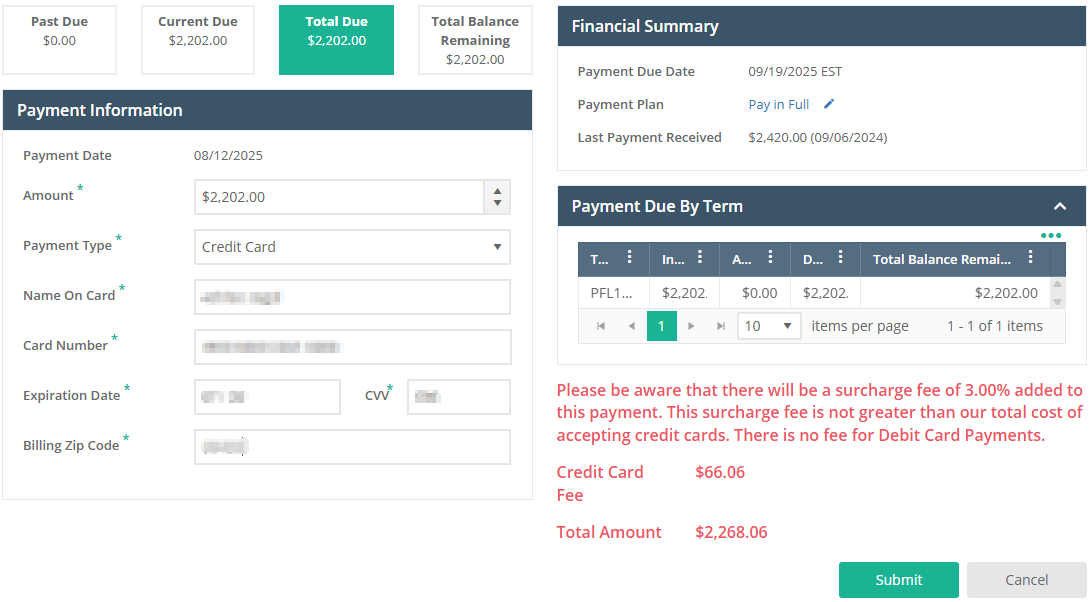Viewport: 1089px width, 602px height.
Task: Open the Payment Type dropdown
Action: [x=352, y=247]
